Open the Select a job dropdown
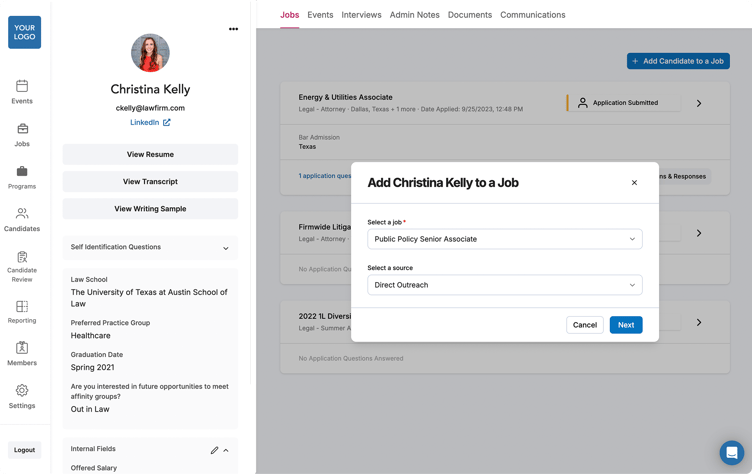The height and width of the screenshot is (474, 752). click(505, 239)
